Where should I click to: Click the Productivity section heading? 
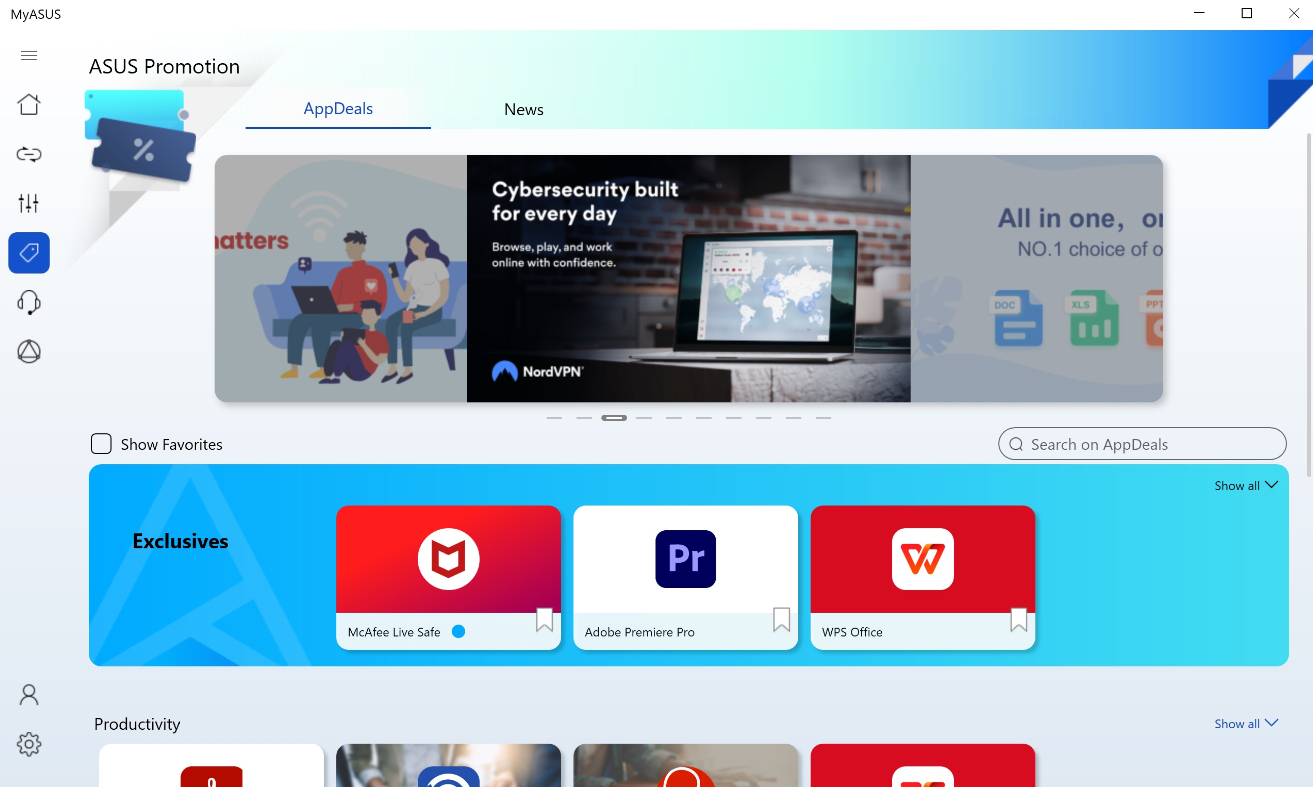coord(137,724)
